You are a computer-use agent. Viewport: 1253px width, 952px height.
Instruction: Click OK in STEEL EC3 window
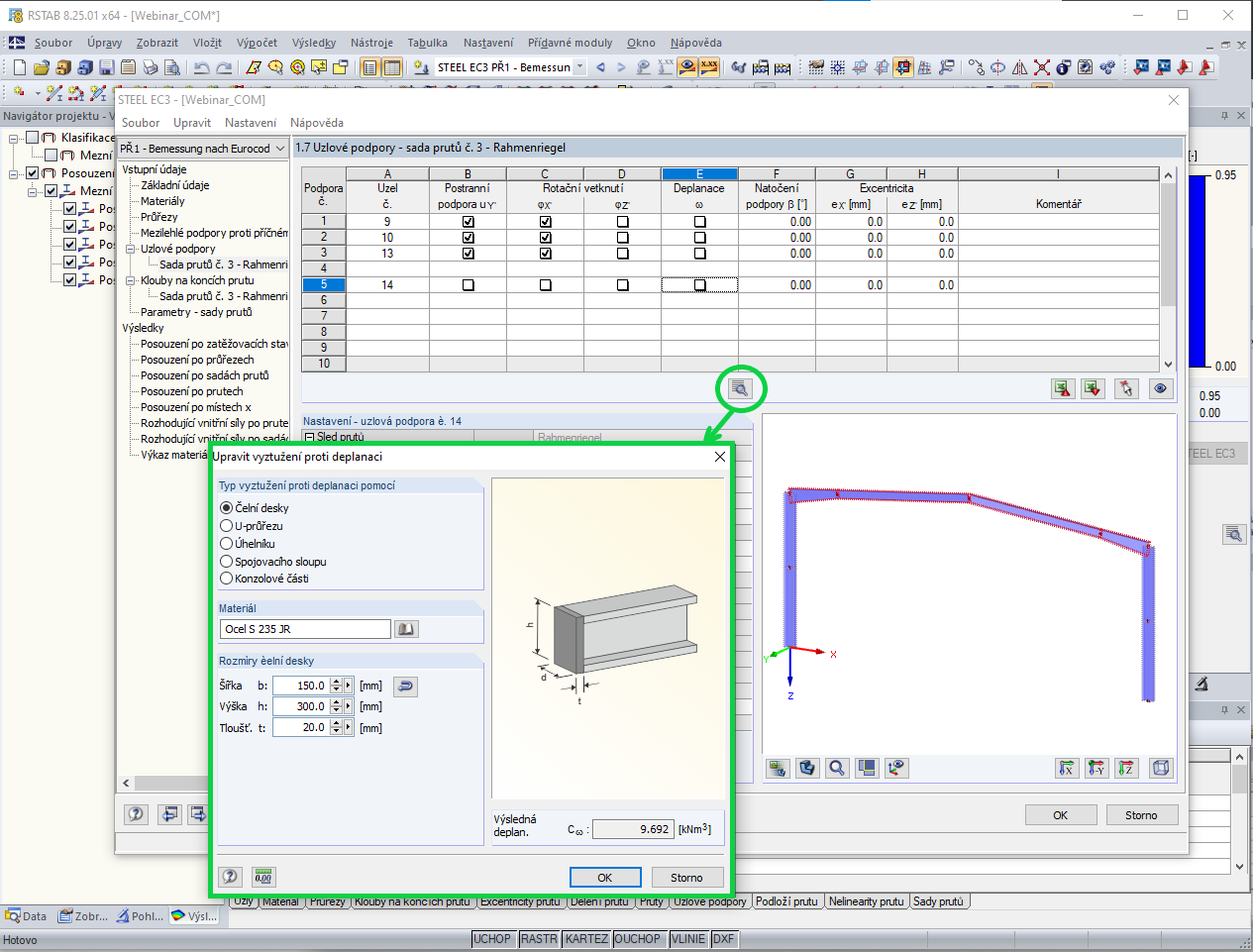pos(1061,815)
